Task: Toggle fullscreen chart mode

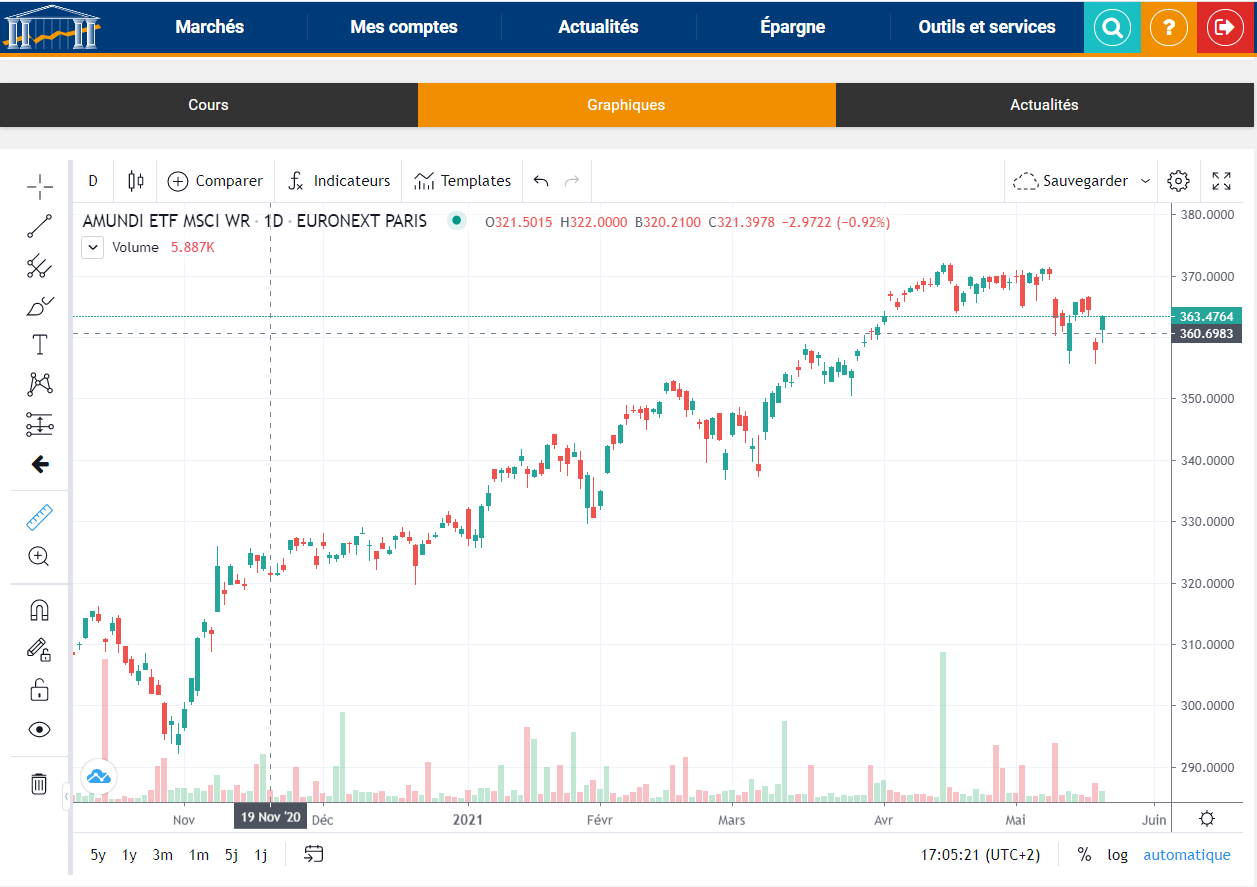Action: [1221, 181]
